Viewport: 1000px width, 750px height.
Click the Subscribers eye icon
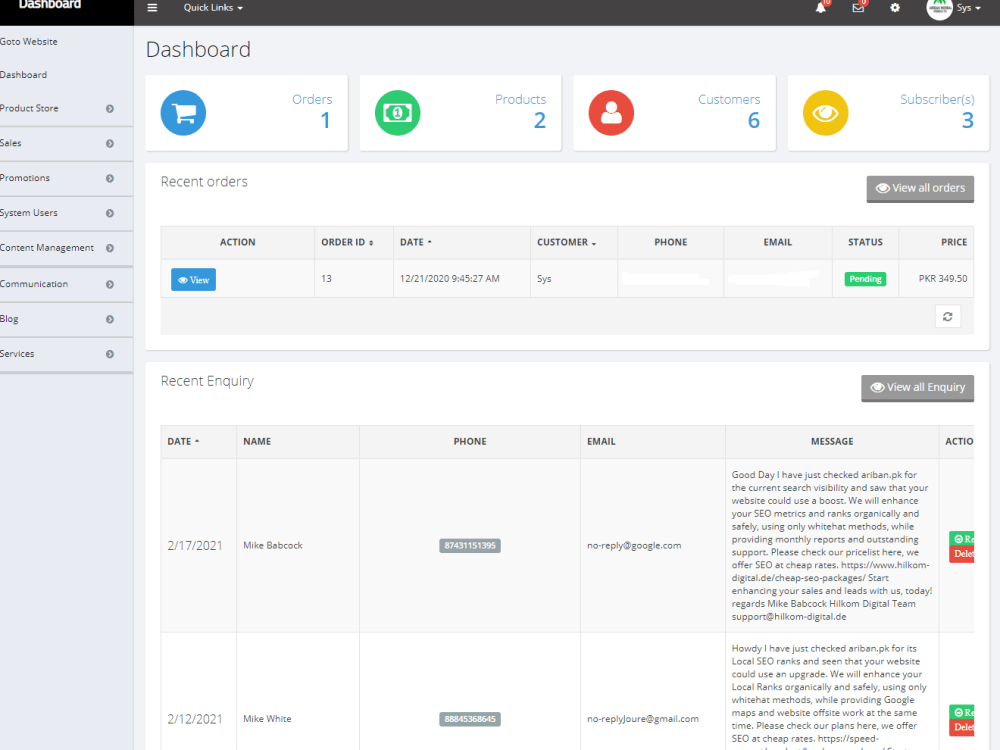[825, 113]
